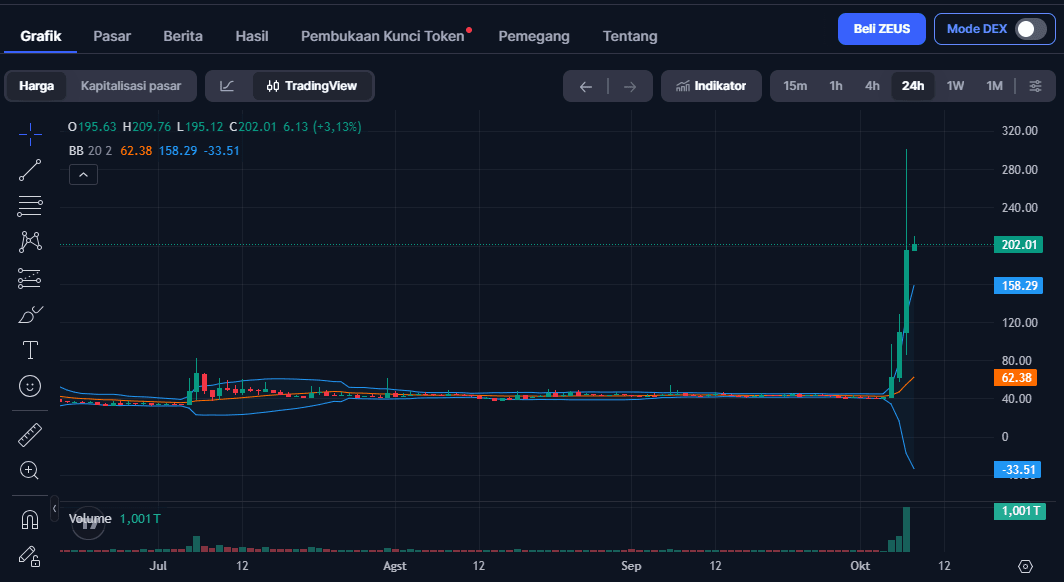Screen dimensions: 1064x582
Task: Switch to simple line chart view
Action: pyautogui.click(x=227, y=86)
